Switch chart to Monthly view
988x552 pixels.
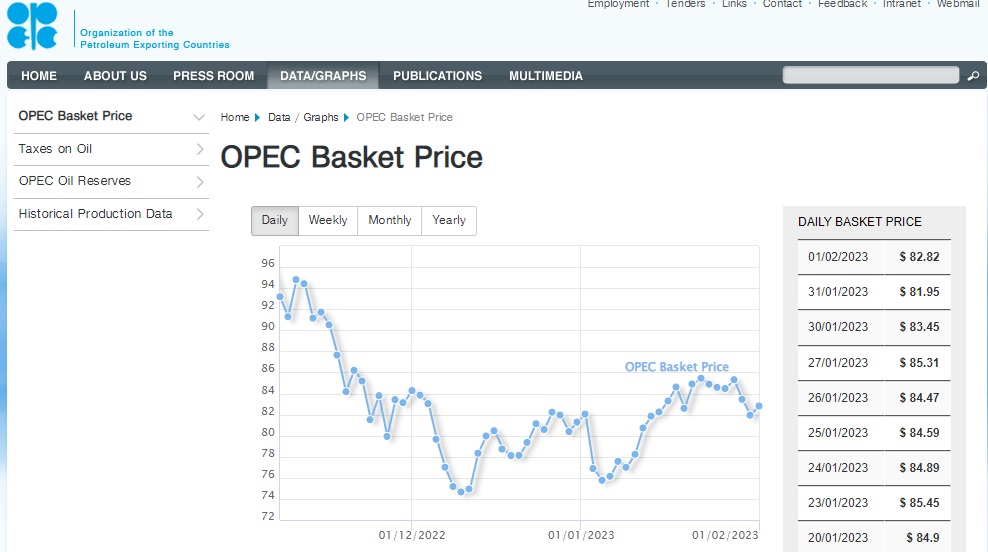389,220
